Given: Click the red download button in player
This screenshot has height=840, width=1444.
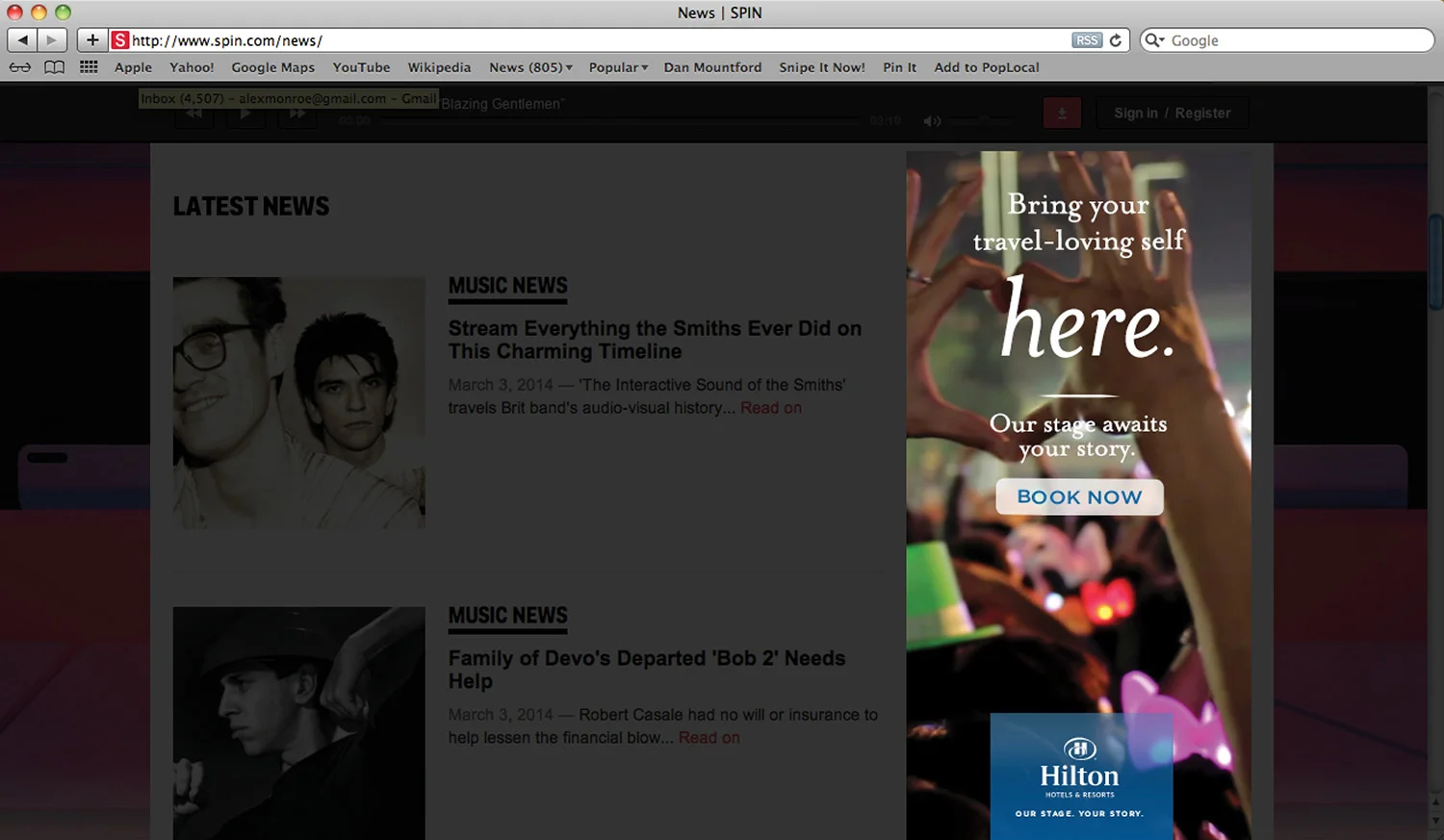Looking at the screenshot, I should (x=1062, y=114).
